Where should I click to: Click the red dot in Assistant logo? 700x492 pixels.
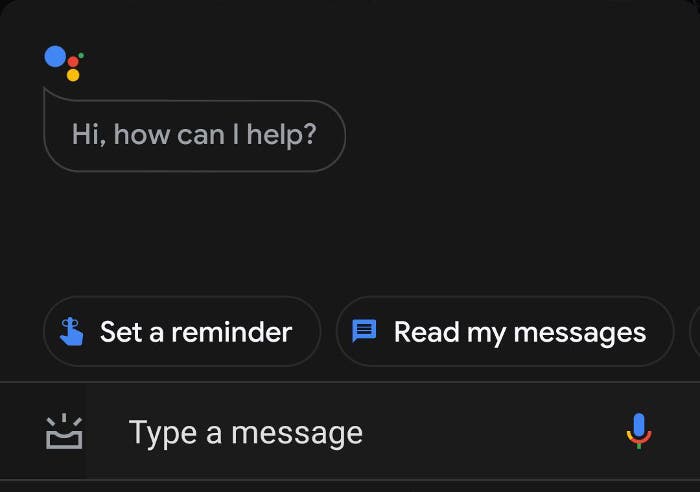click(73, 62)
